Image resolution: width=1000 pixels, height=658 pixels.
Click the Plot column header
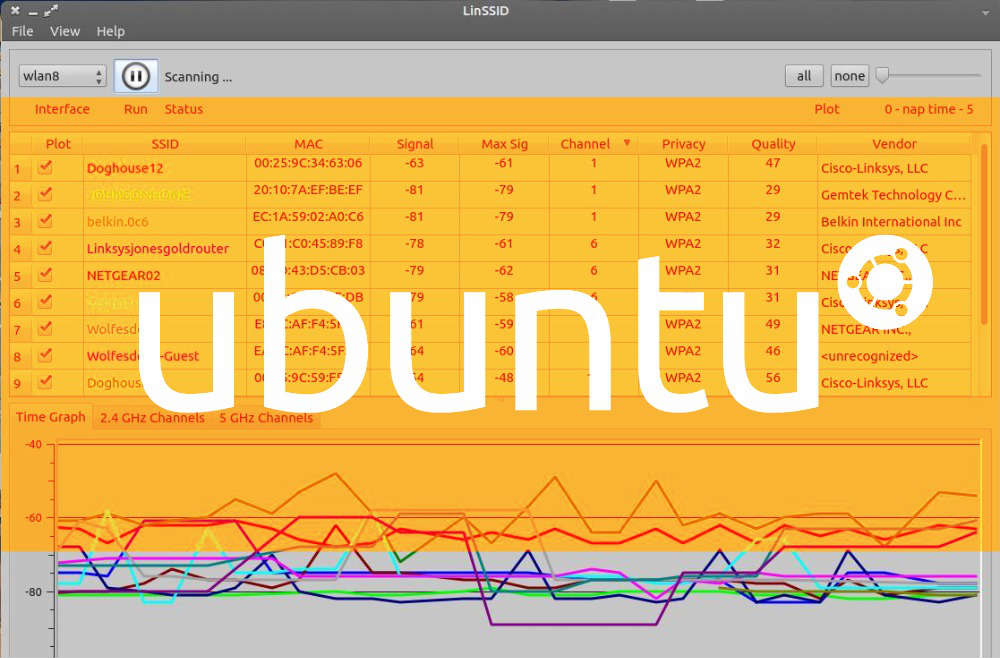[57, 144]
